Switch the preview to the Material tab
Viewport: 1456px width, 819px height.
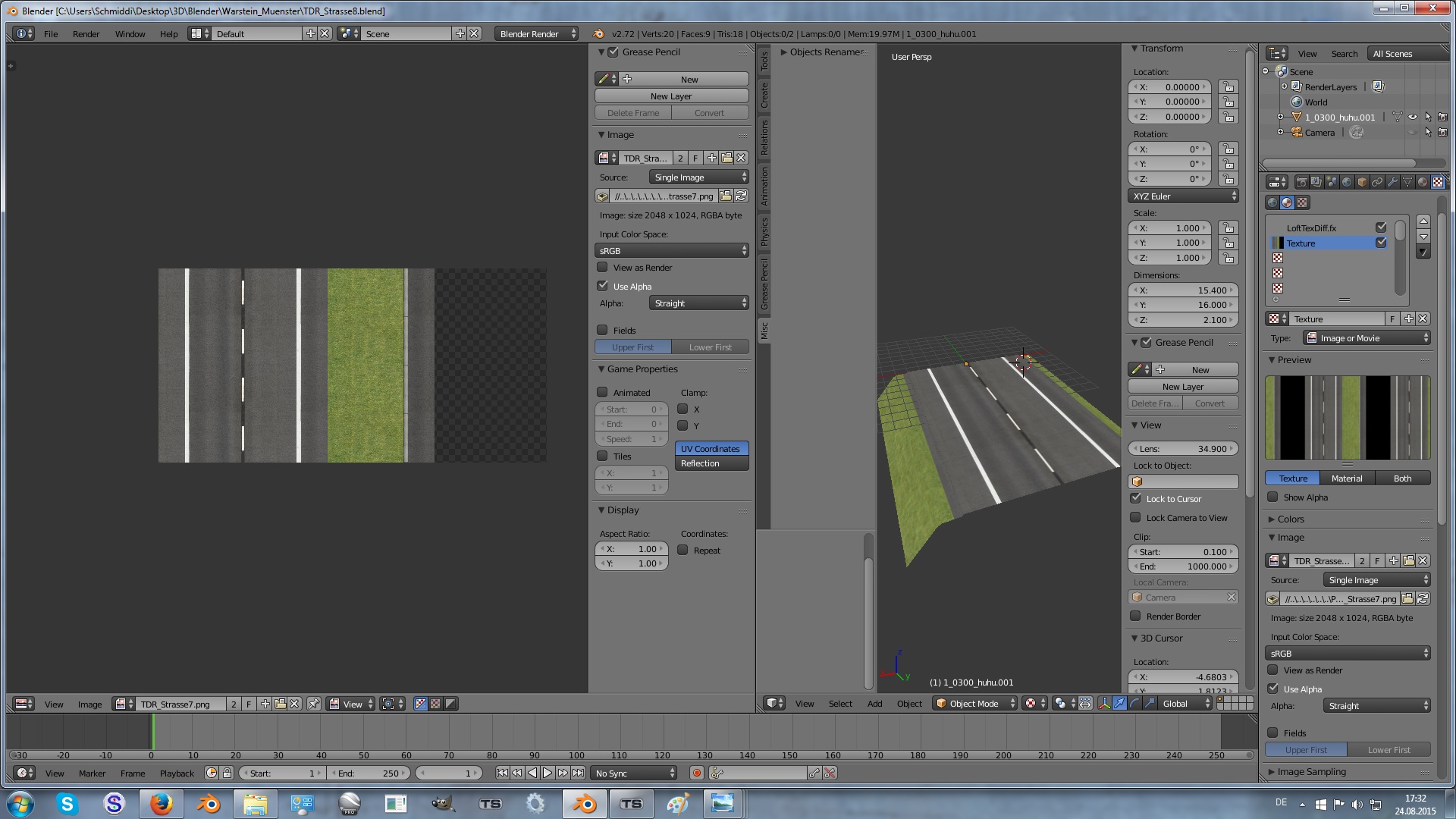point(1346,479)
